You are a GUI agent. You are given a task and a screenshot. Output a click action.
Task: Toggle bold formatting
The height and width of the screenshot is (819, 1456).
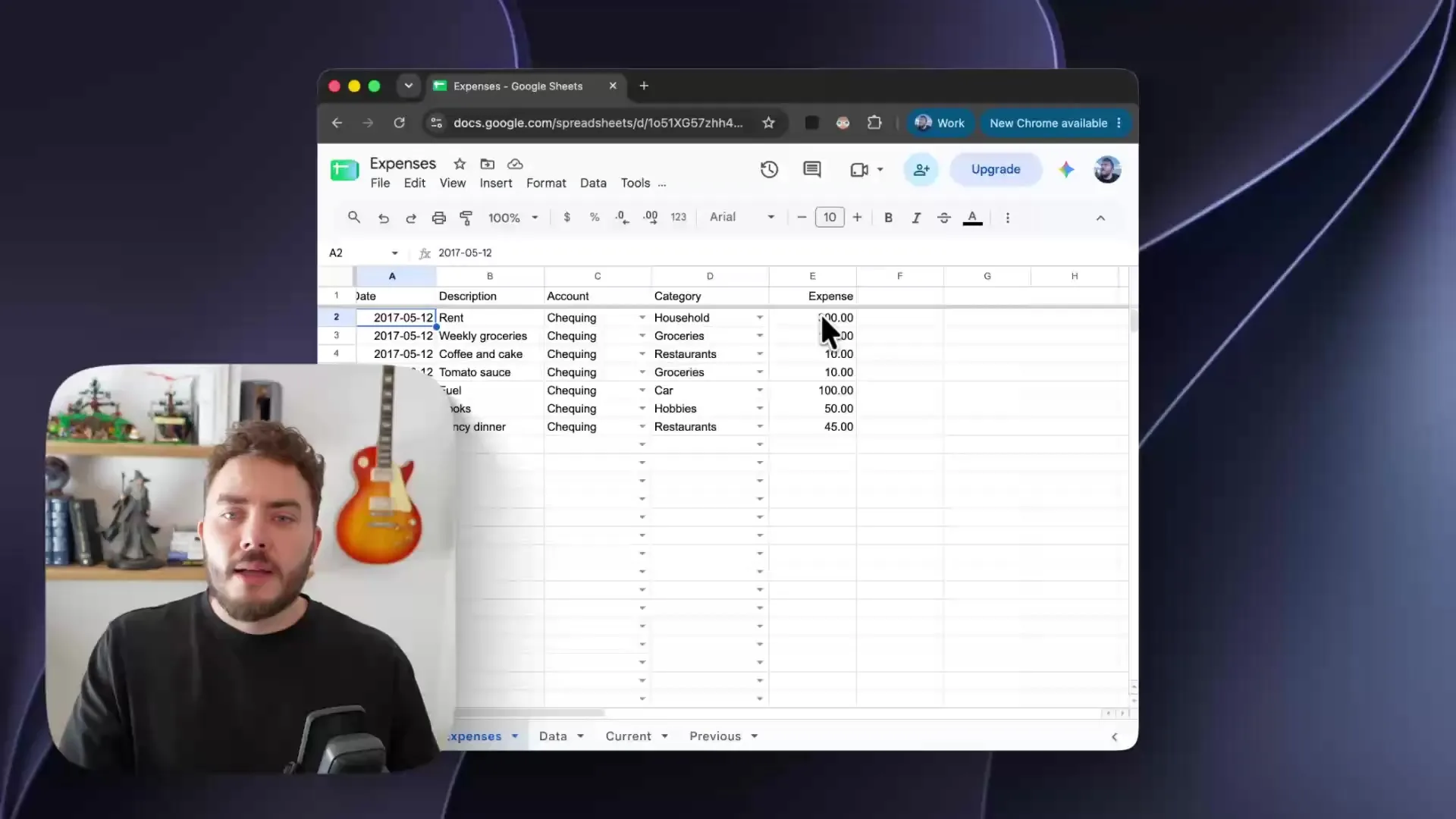pos(888,218)
